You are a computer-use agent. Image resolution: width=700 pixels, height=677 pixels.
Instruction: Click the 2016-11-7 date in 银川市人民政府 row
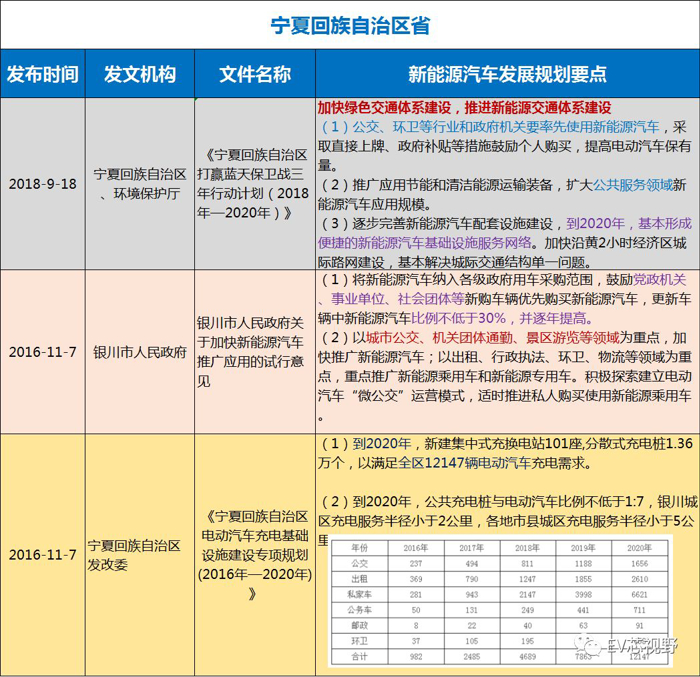click(42, 352)
